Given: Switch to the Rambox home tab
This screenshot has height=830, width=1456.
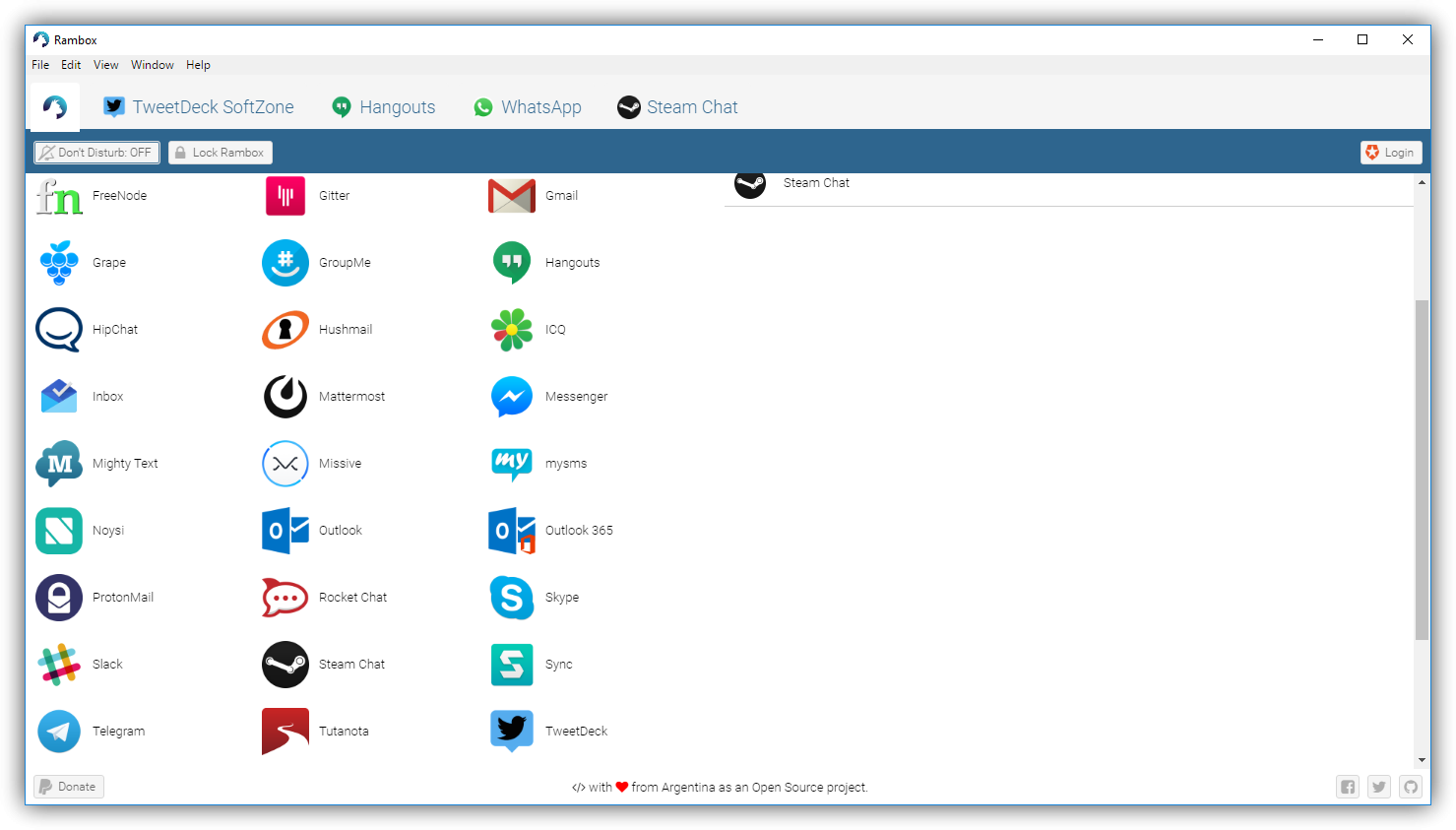Looking at the screenshot, I should [x=55, y=107].
